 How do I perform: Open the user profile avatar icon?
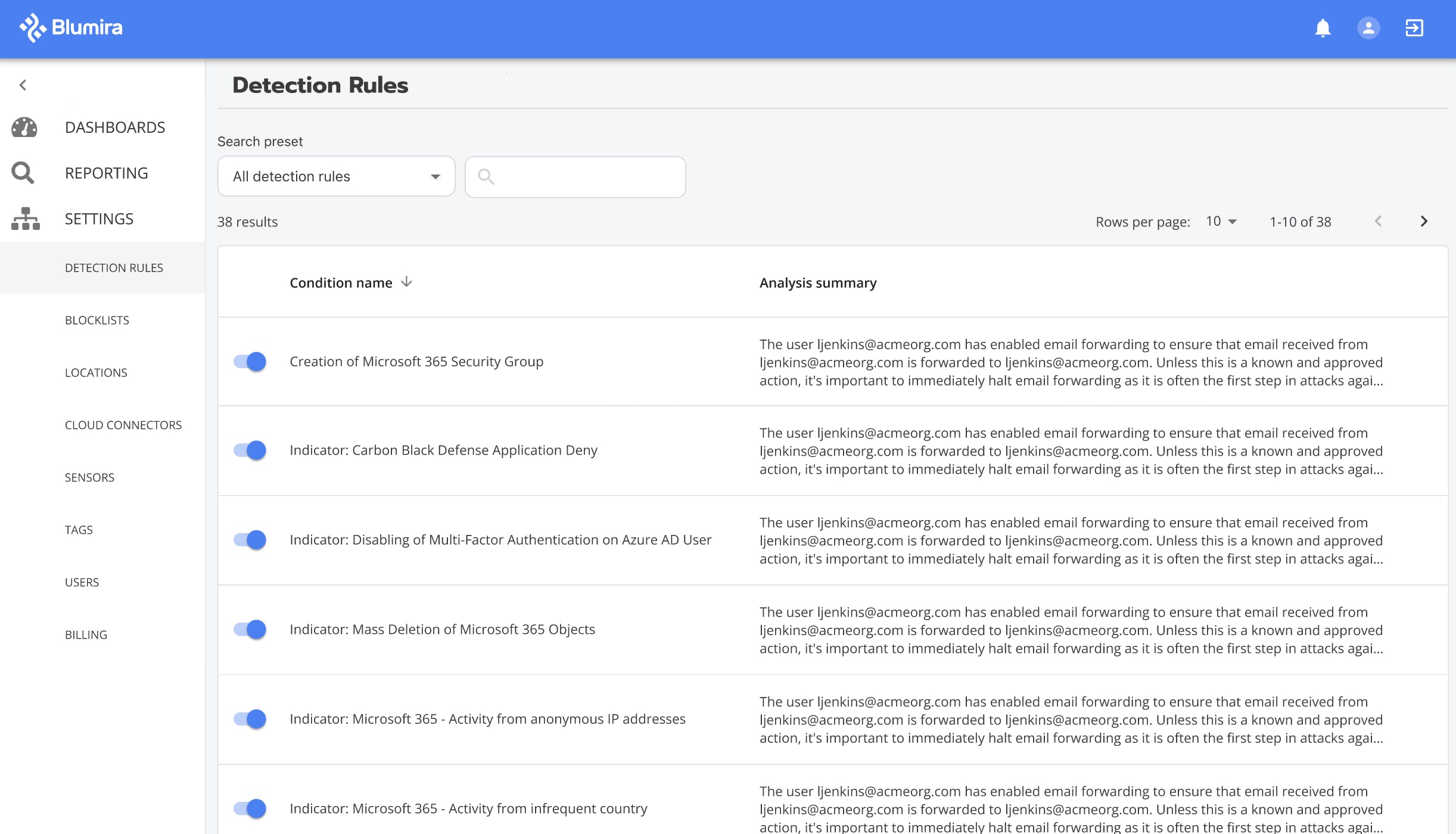click(x=1368, y=28)
